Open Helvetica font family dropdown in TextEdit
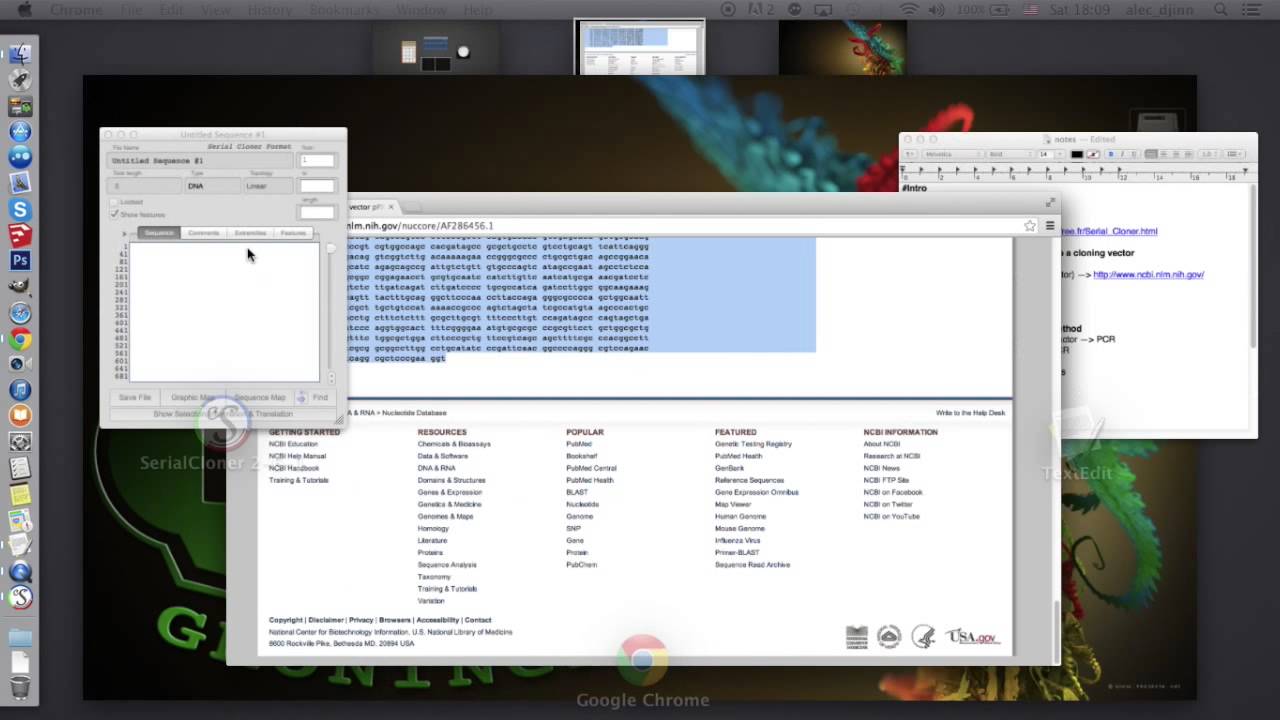This screenshot has height=720, width=1280. coord(954,154)
